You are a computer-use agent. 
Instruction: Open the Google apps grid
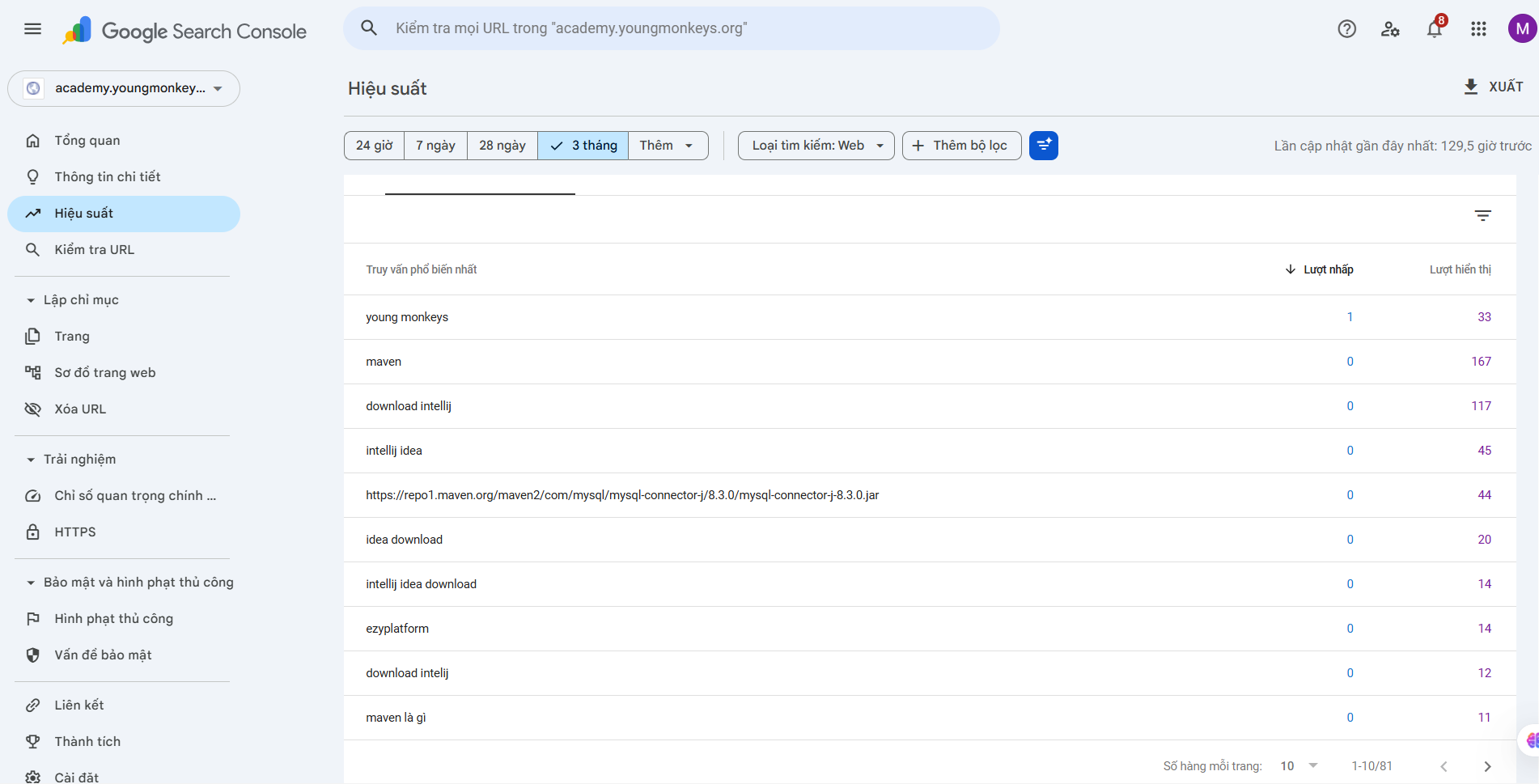(1478, 29)
